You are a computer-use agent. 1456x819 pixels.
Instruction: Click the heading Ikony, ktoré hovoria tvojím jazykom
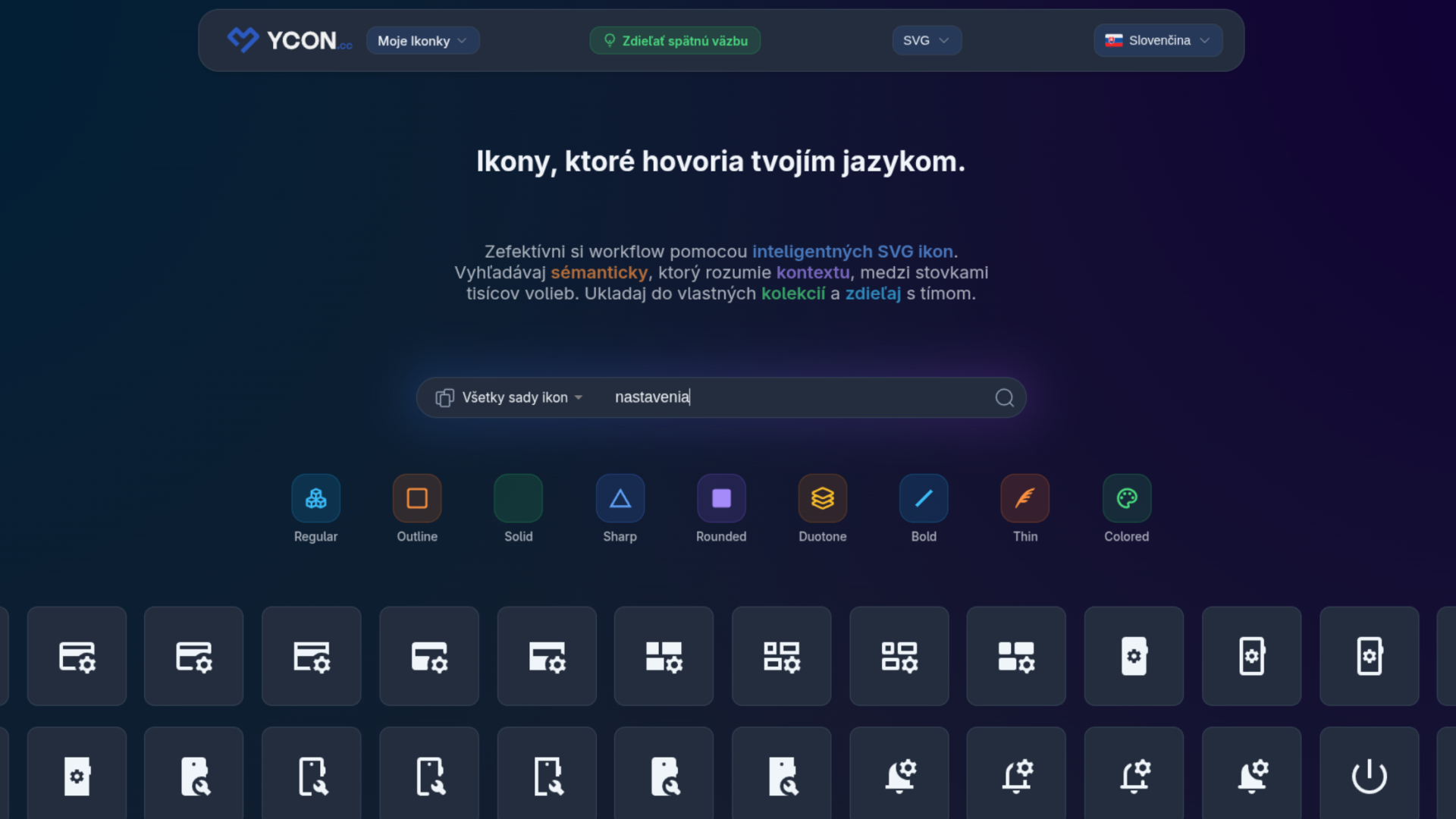point(720,162)
